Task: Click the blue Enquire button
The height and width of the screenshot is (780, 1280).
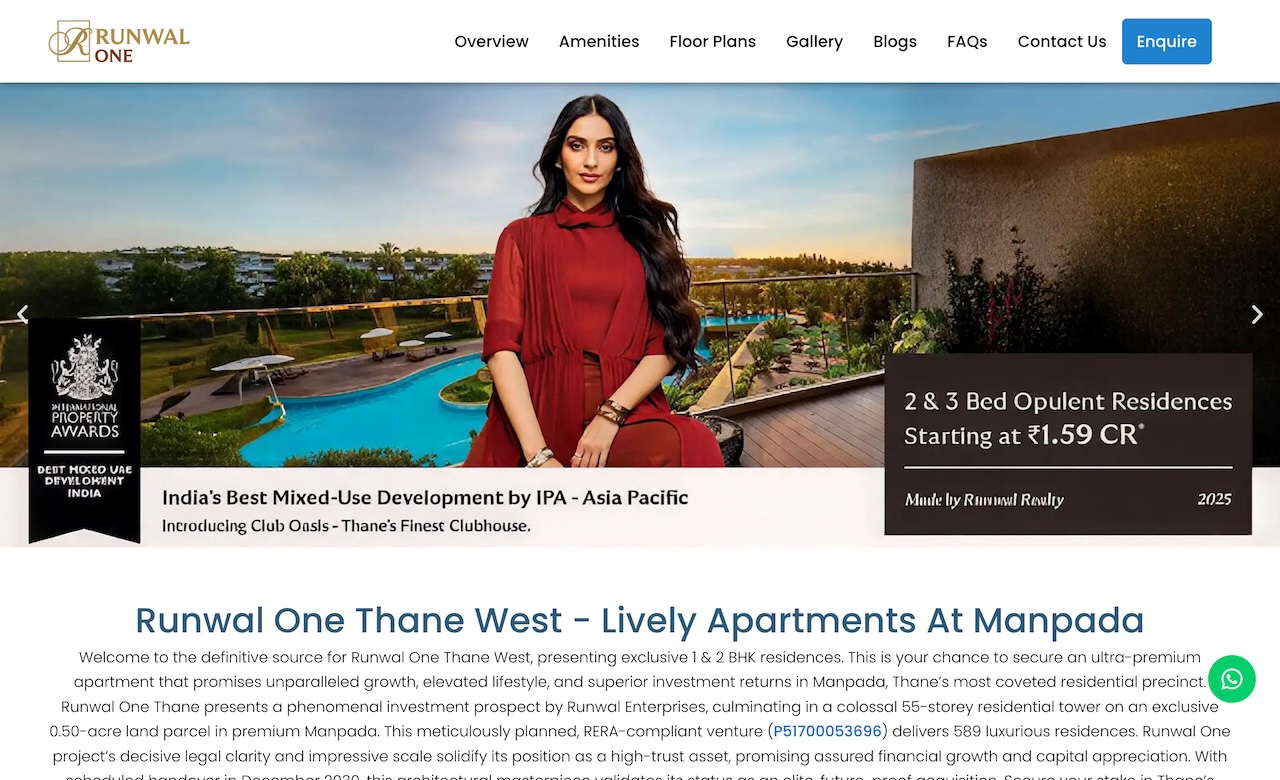Action: tap(1167, 41)
